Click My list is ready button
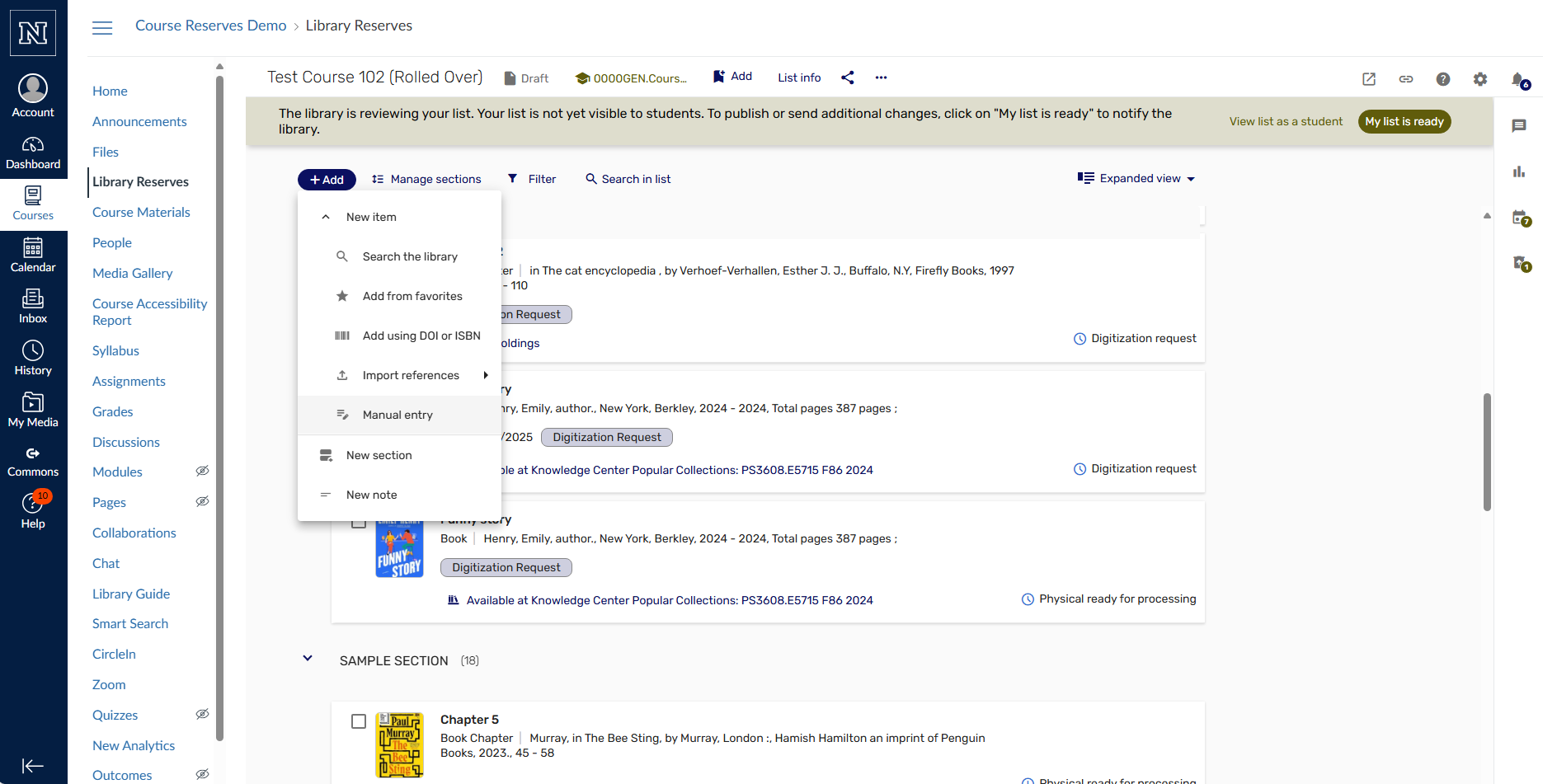This screenshot has height=784, width=1557. 1404,122
